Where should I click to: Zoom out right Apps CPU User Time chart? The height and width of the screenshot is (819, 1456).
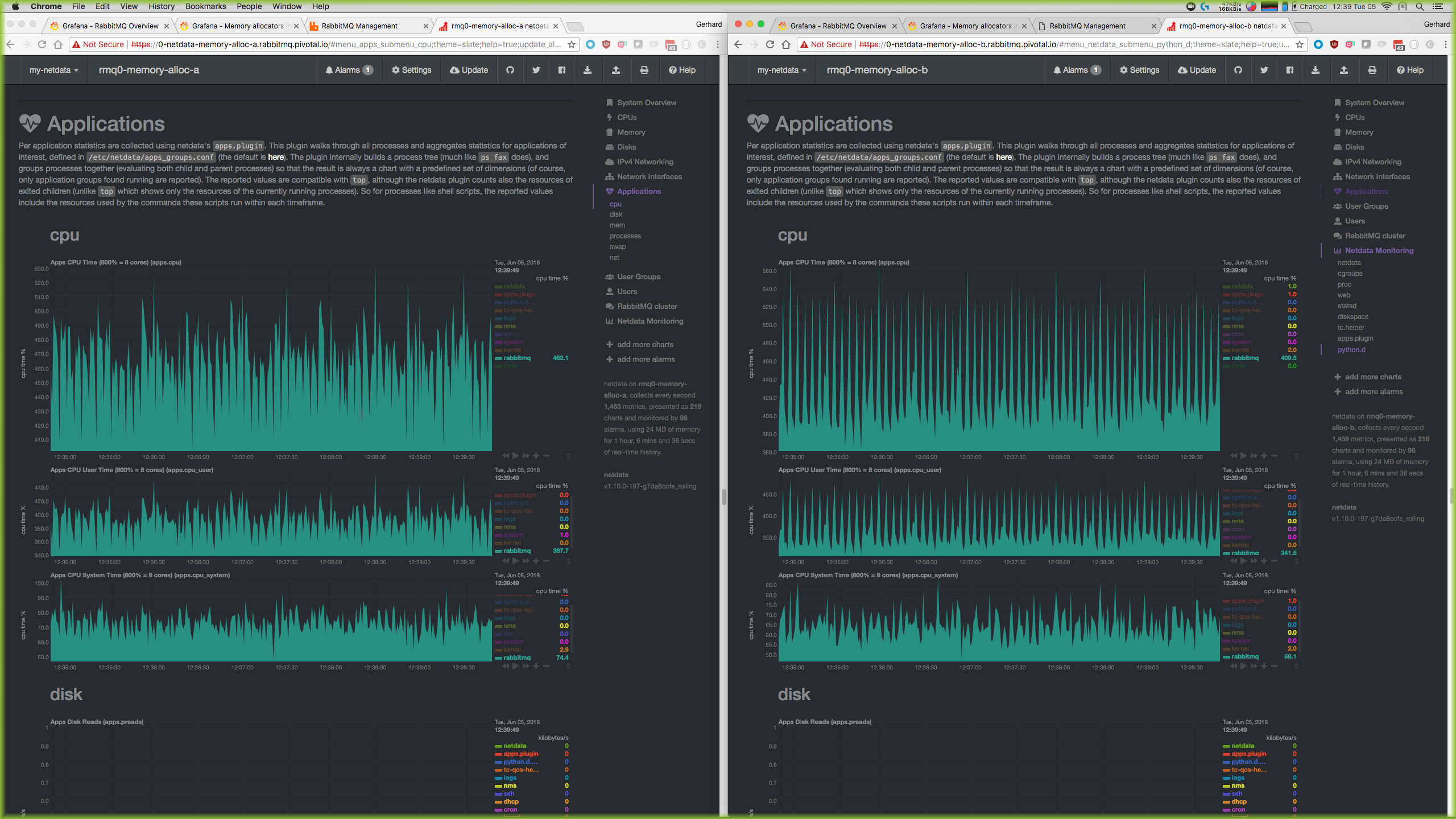pos(1275,561)
